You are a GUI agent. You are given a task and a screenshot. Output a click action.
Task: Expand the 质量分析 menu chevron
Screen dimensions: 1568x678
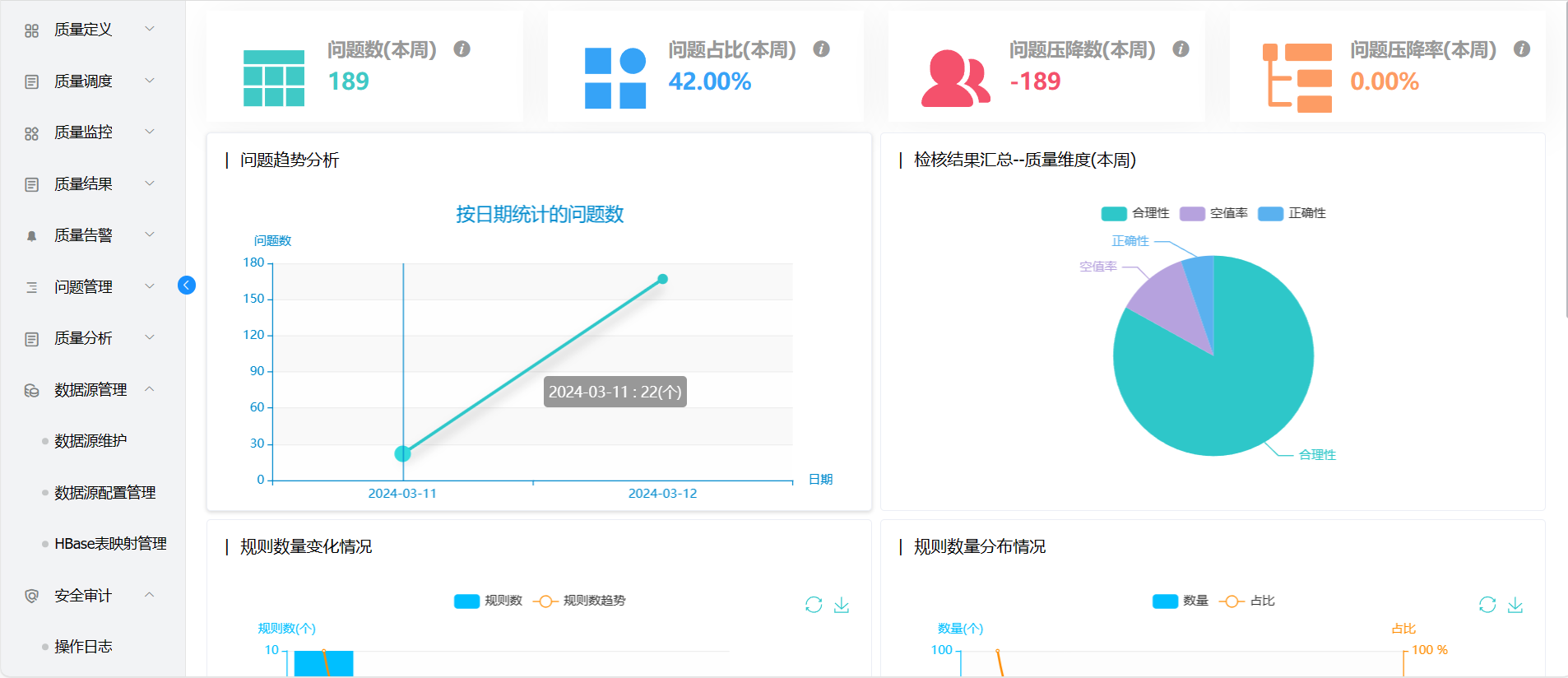click(150, 337)
